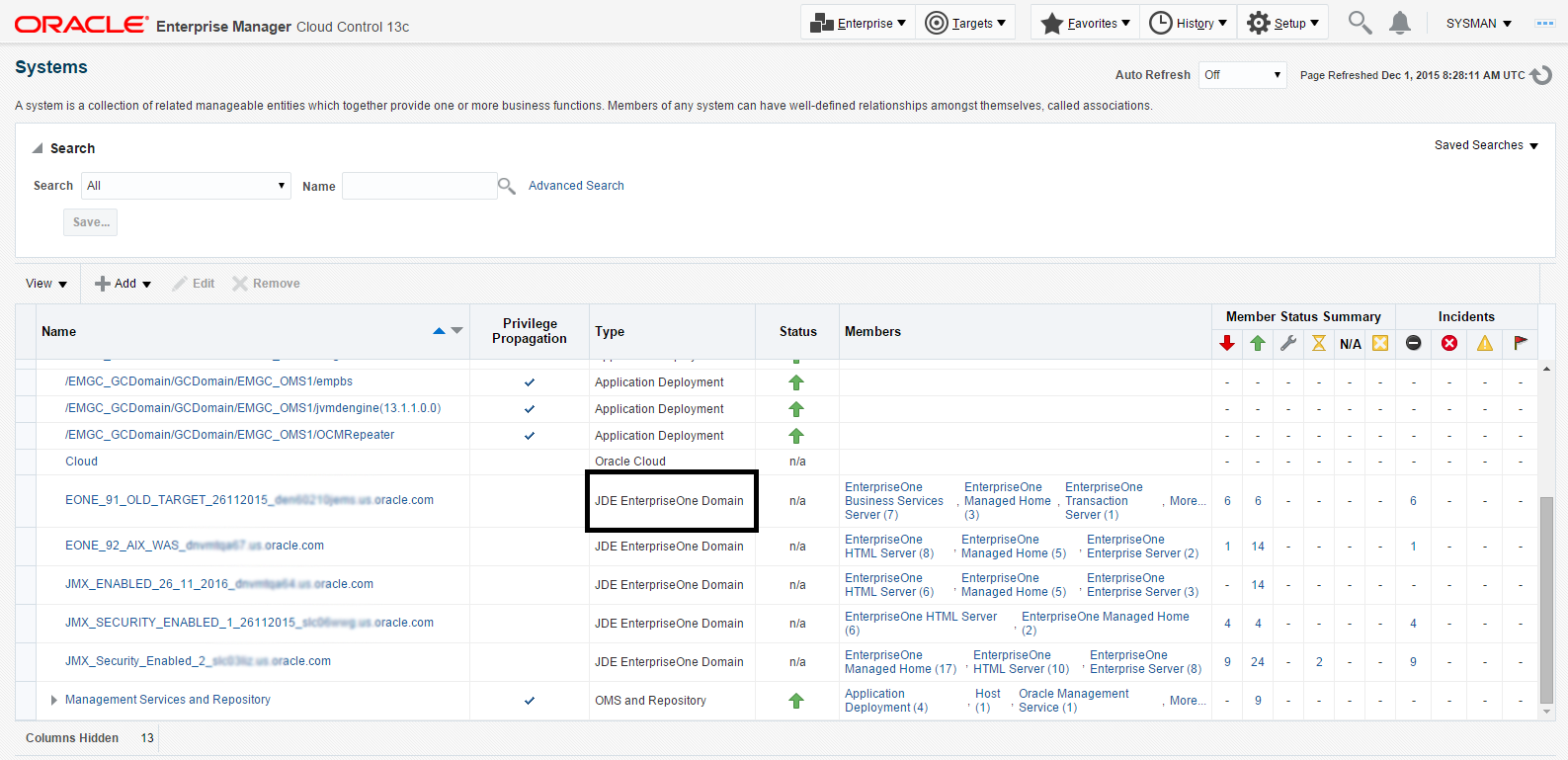
Task: Click EnterpriseOne HTML Server (10) link
Action: click(x=1021, y=662)
